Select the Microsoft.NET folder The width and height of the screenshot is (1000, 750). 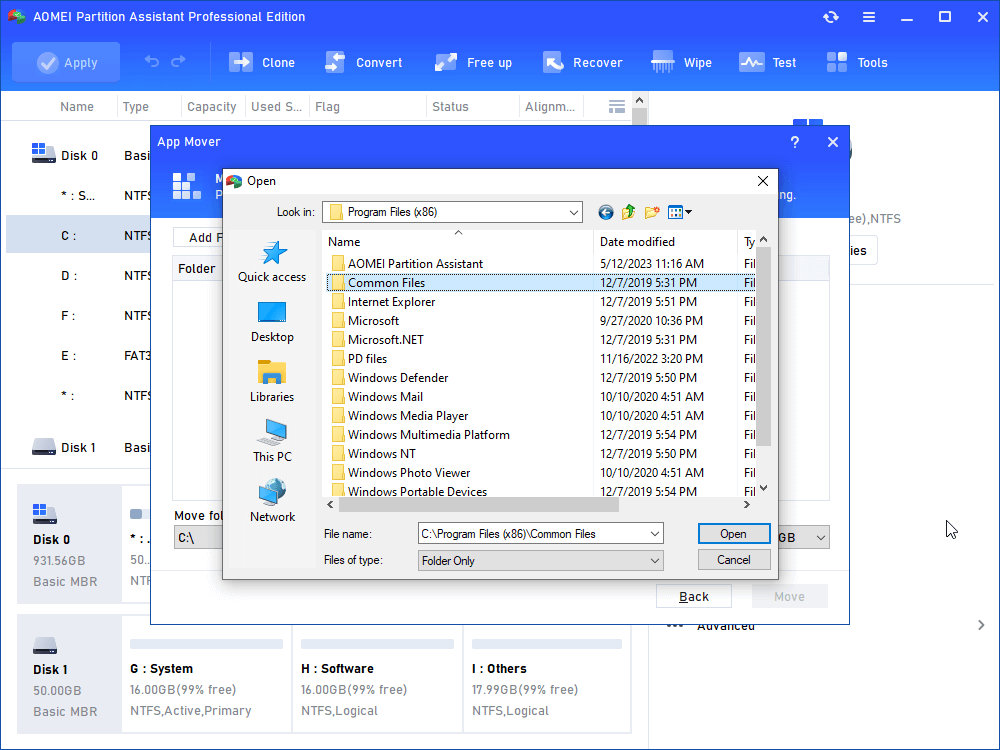point(377,340)
